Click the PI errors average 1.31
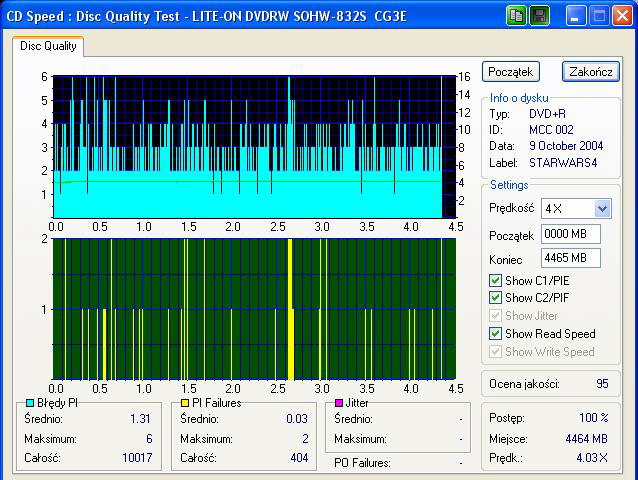 [x=140, y=419]
